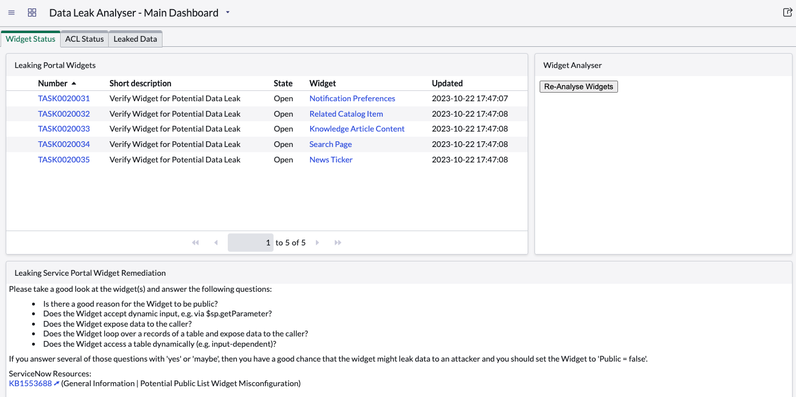Click the Widget Analyser panel title
796x397 pixels.
pyautogui.click(x=573, y=65)
